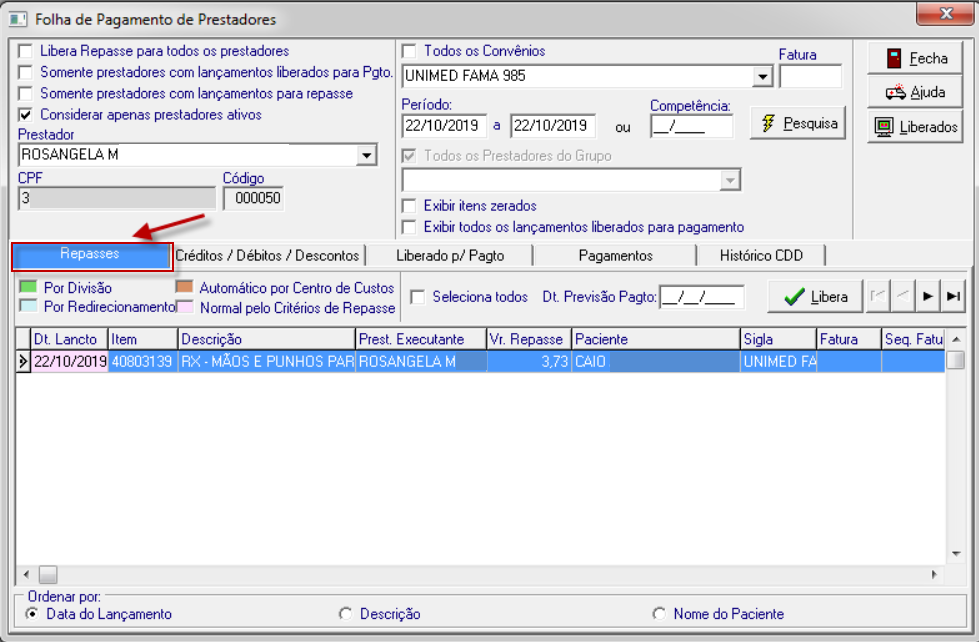The width and height of the screenshot is (979, 642).
Task: Open Créditos / Débitos / Descontos tab
Action: [x=268, y=256]
